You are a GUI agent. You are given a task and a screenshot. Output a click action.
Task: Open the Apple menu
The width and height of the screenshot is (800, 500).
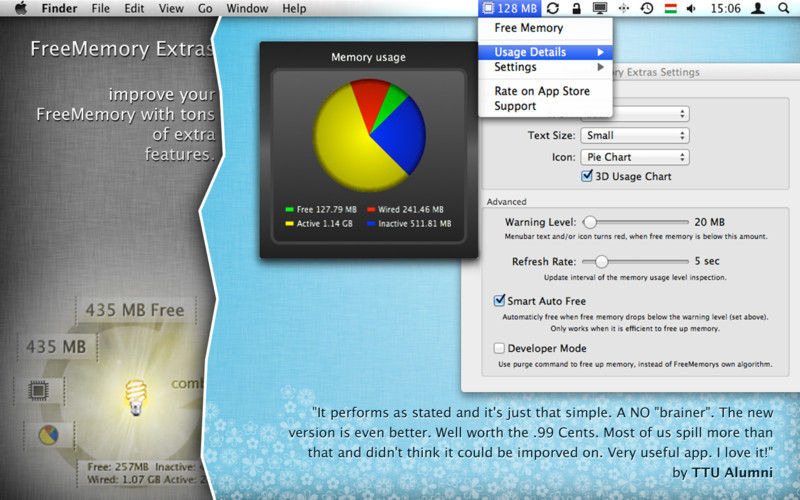click(x=21, y=8)
